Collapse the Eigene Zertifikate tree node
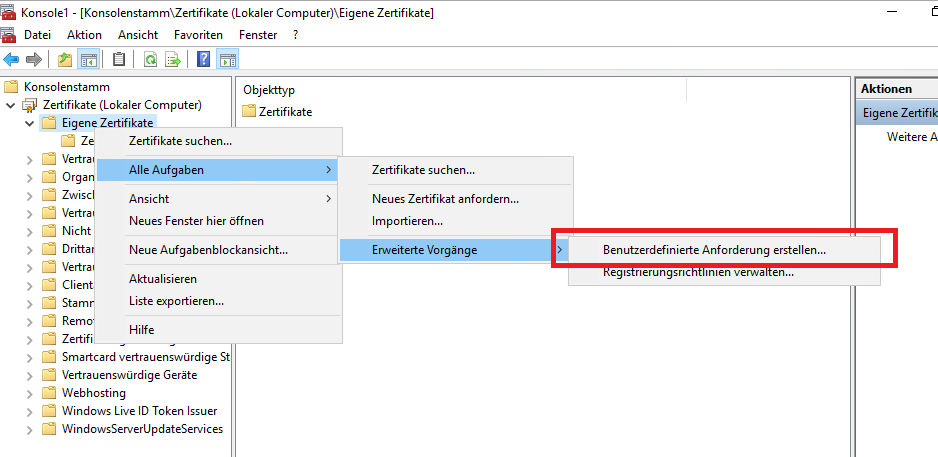938x457 pixels. (29, 123)
